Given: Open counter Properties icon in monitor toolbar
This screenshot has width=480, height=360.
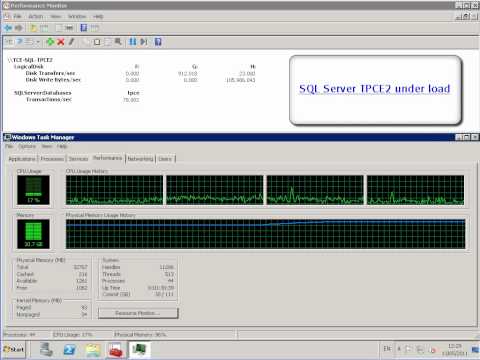Looking at the screenshot, I should (108, 42).
